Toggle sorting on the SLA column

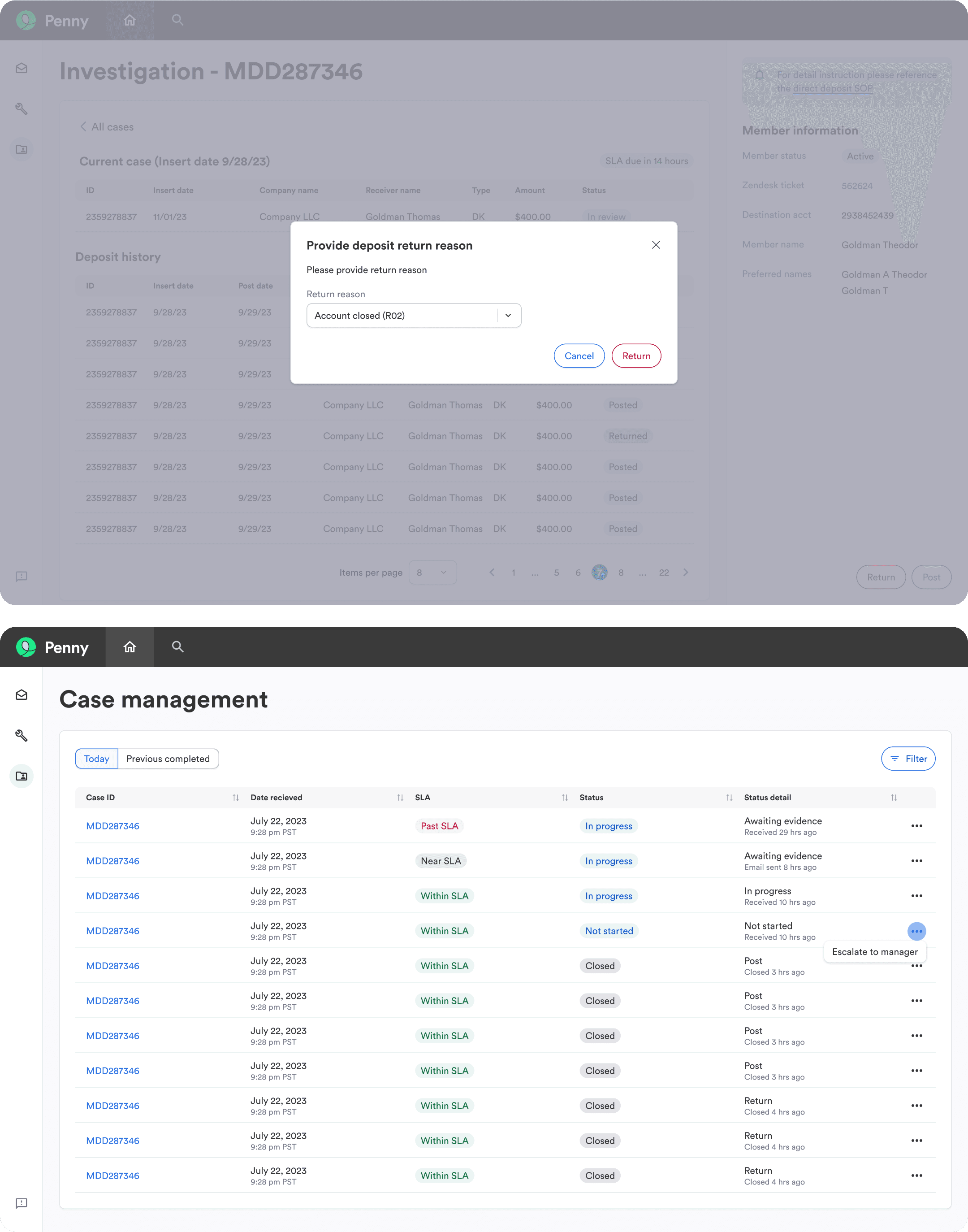565,798
